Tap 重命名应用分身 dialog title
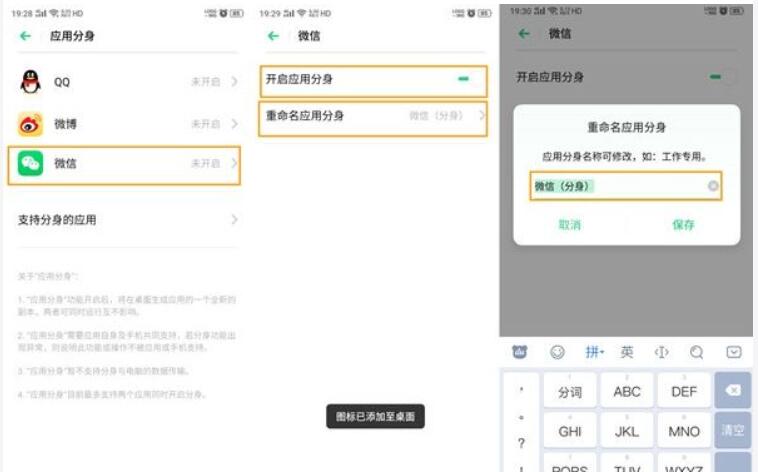Viewport: 758px width, 472px height. point(627,127)
